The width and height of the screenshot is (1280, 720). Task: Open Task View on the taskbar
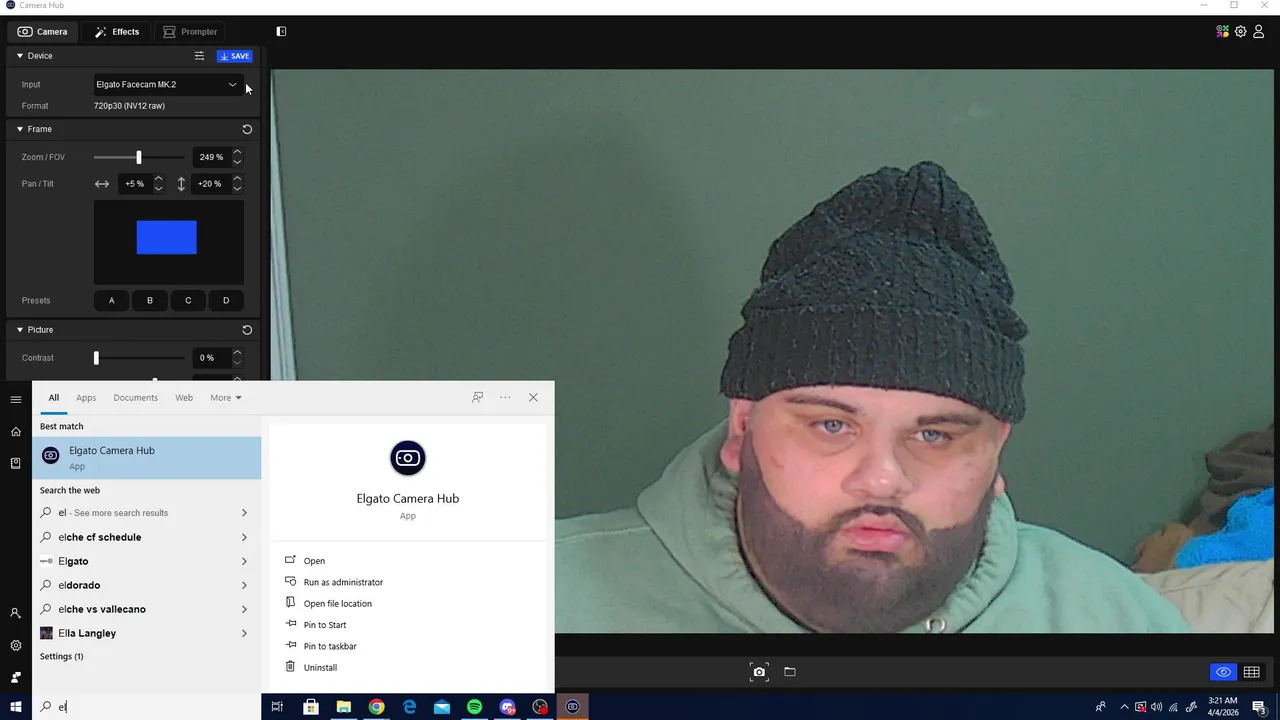coord(277,707)
